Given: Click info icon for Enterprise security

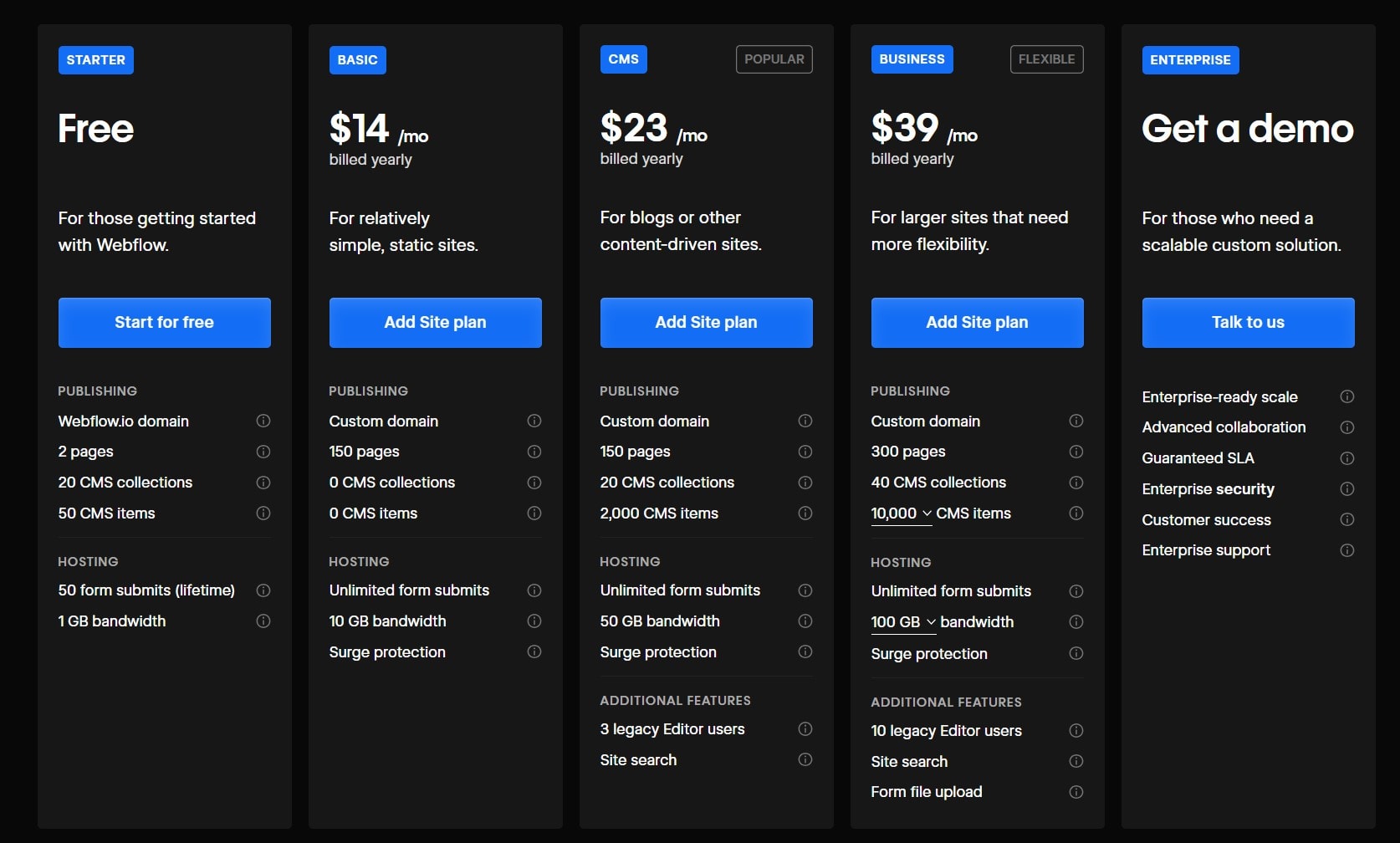Looking at the screenshot, I should point(1347,488).
